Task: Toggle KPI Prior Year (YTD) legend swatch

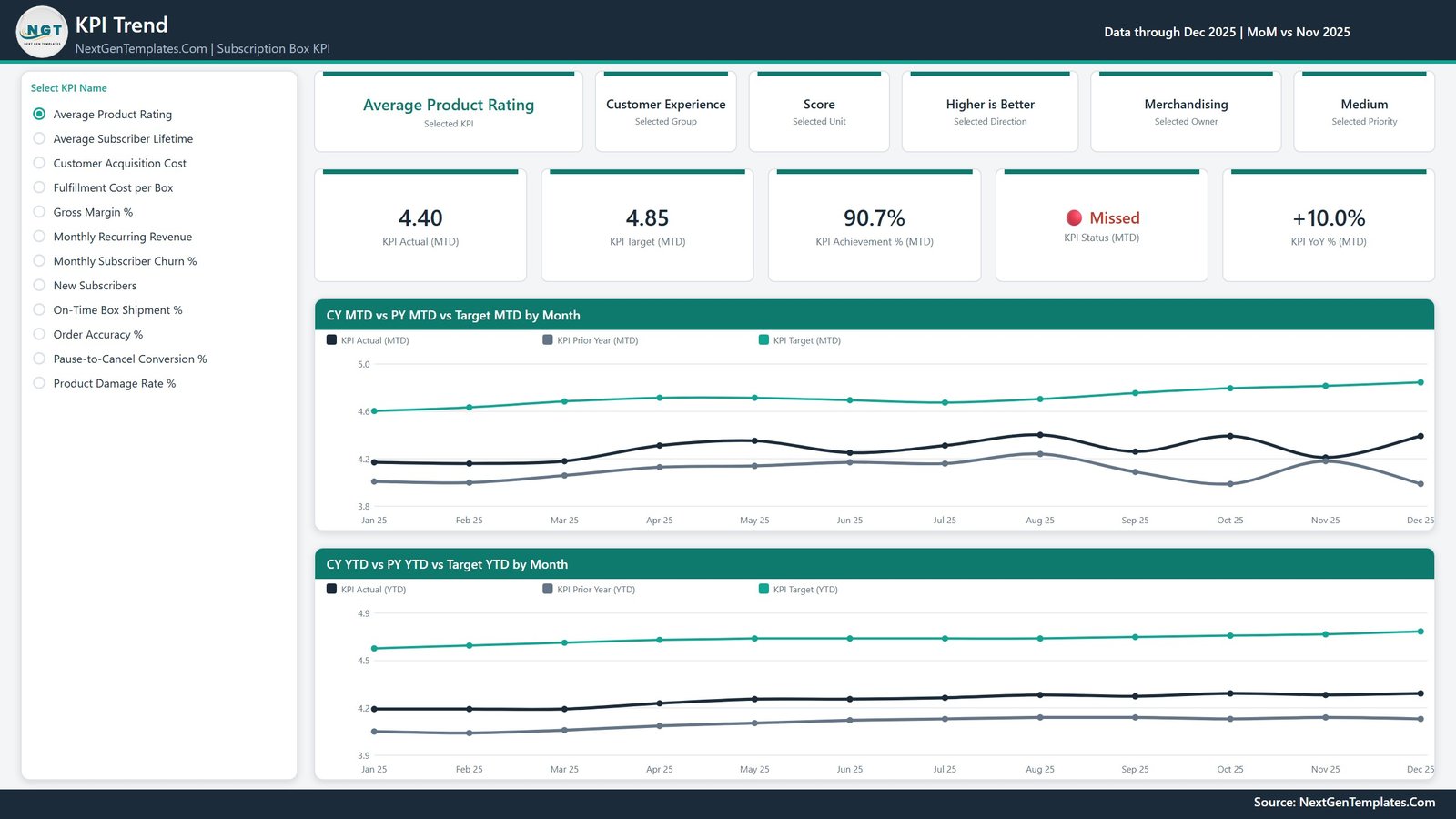Action: coord(548,589)
